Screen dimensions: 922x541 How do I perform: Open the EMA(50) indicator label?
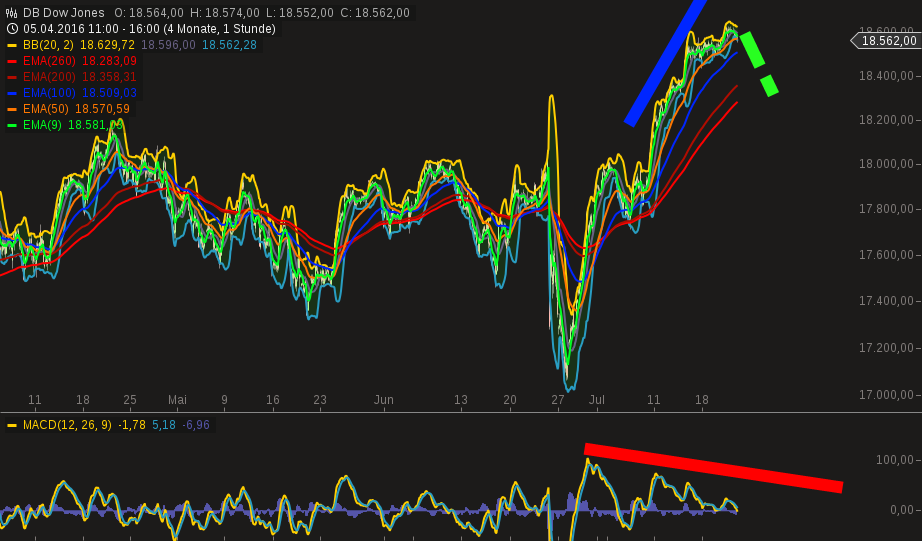46,109
